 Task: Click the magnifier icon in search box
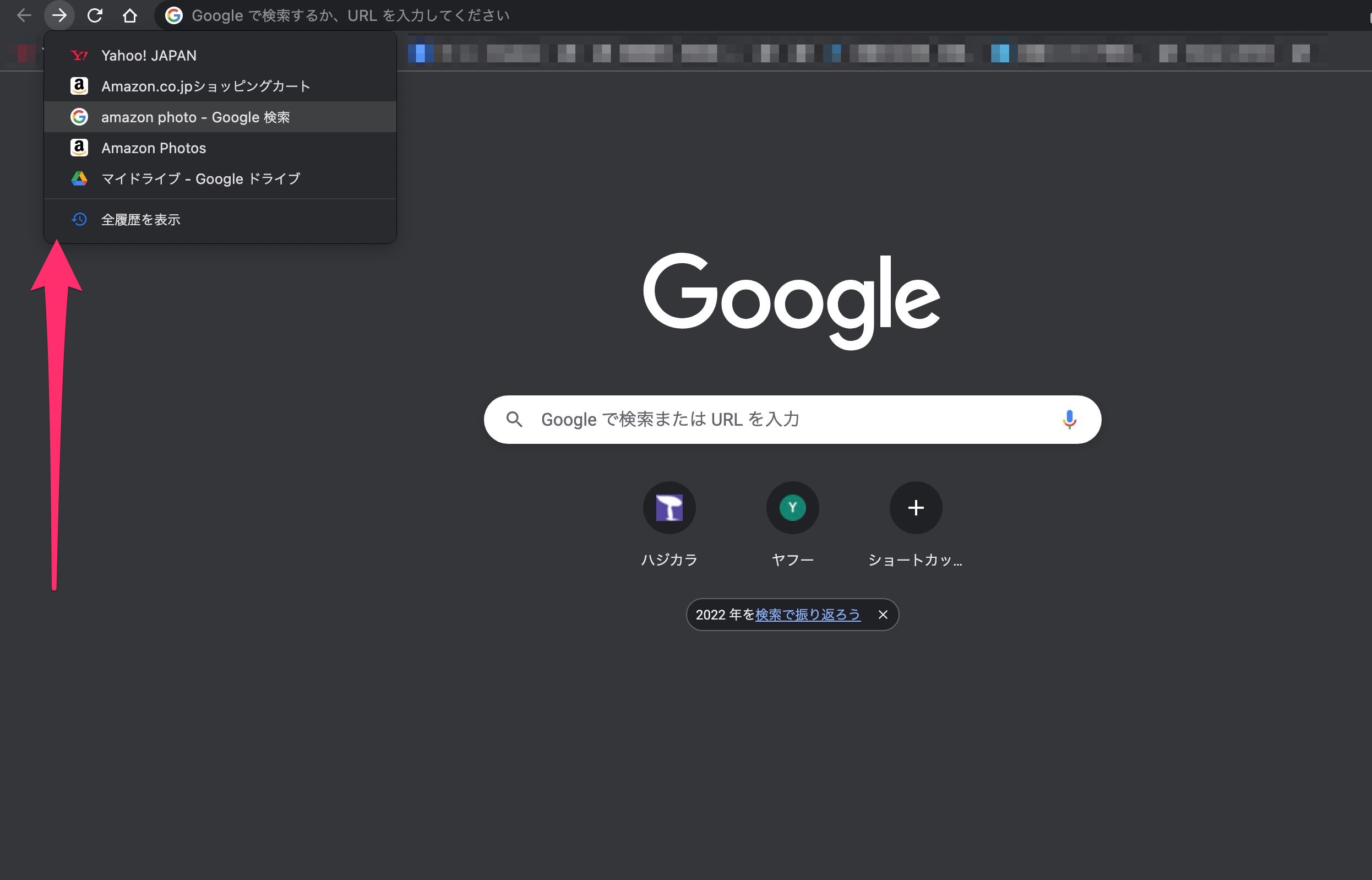pos(514,420)
